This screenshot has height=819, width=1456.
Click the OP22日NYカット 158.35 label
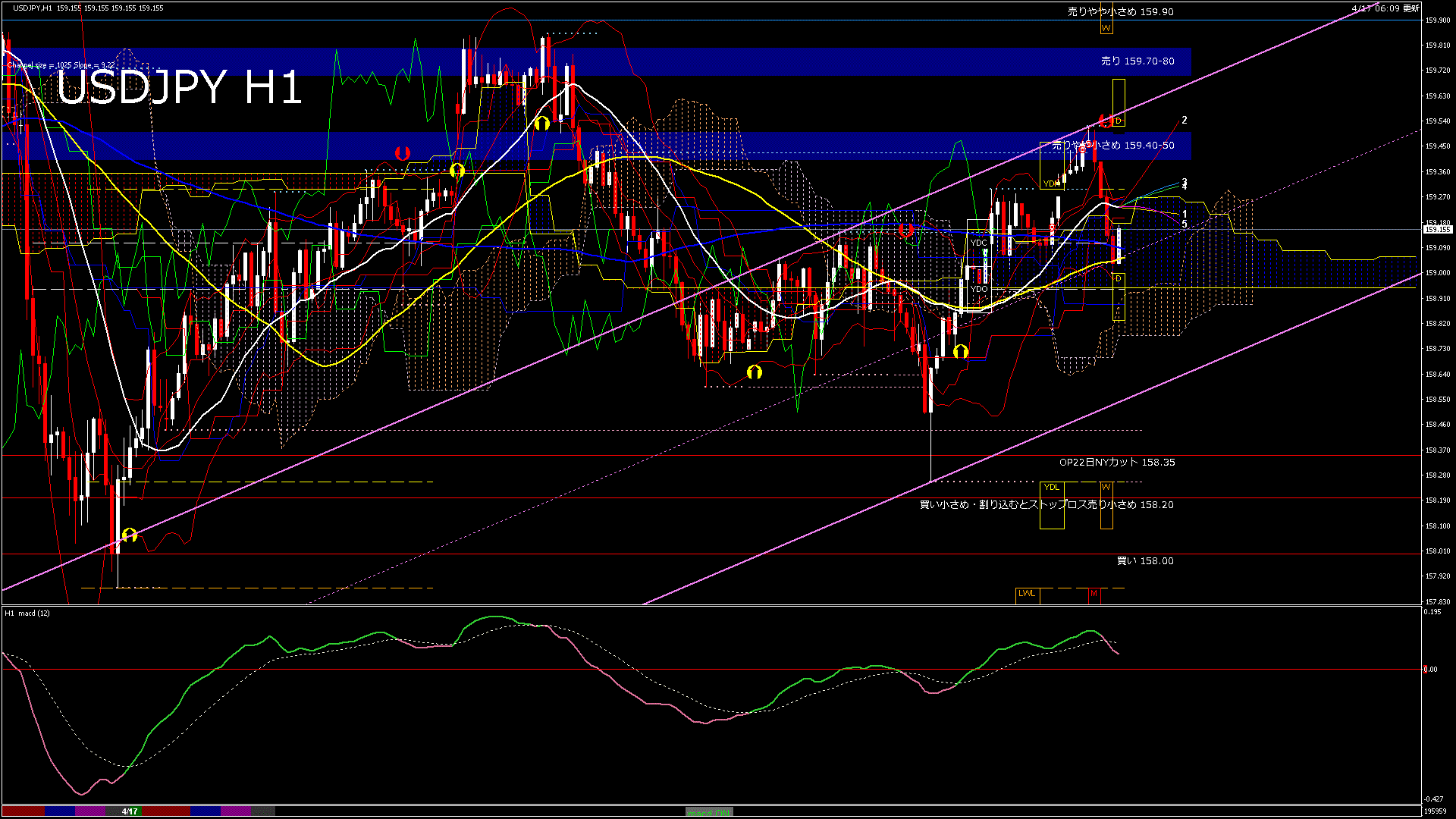[x=1116, y=463]
